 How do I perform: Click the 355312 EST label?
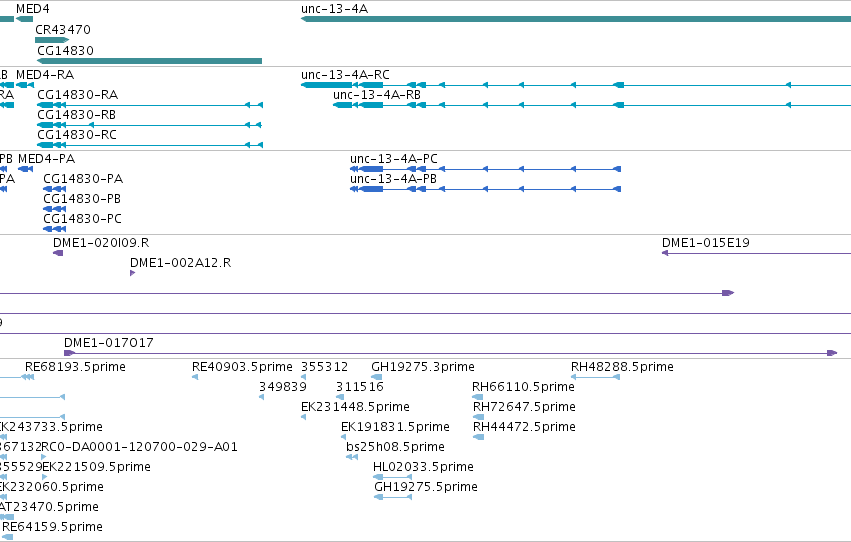[x=325, y=367]
